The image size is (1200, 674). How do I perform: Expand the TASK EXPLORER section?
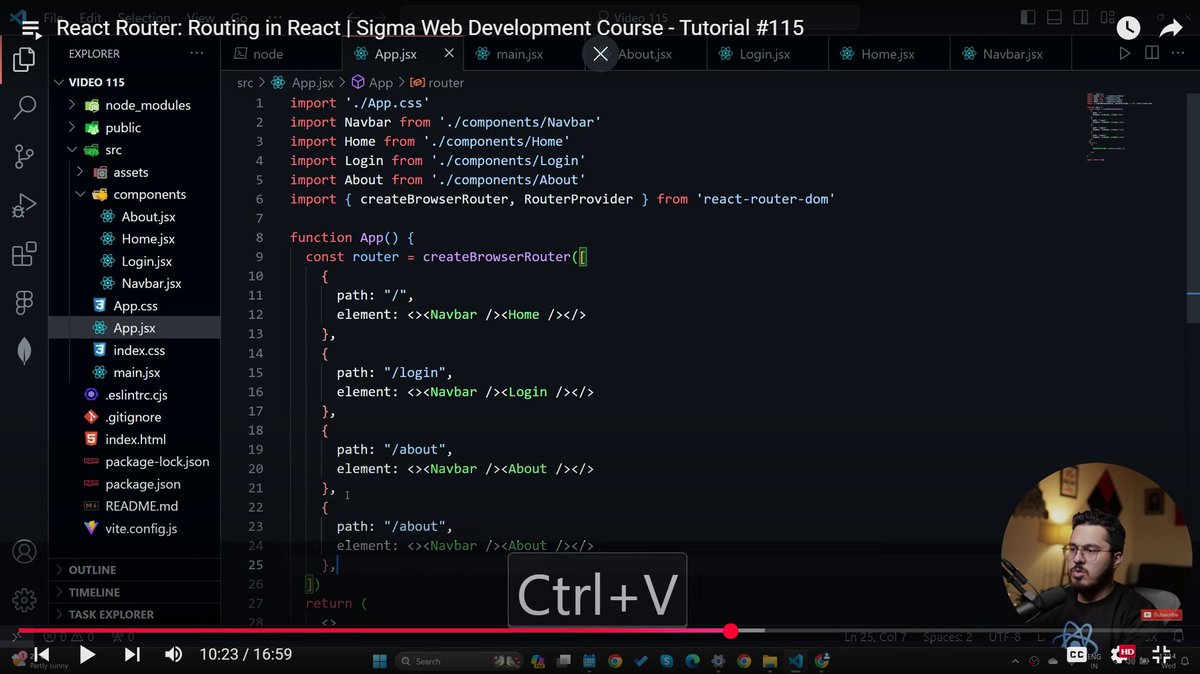pos(134,615)
